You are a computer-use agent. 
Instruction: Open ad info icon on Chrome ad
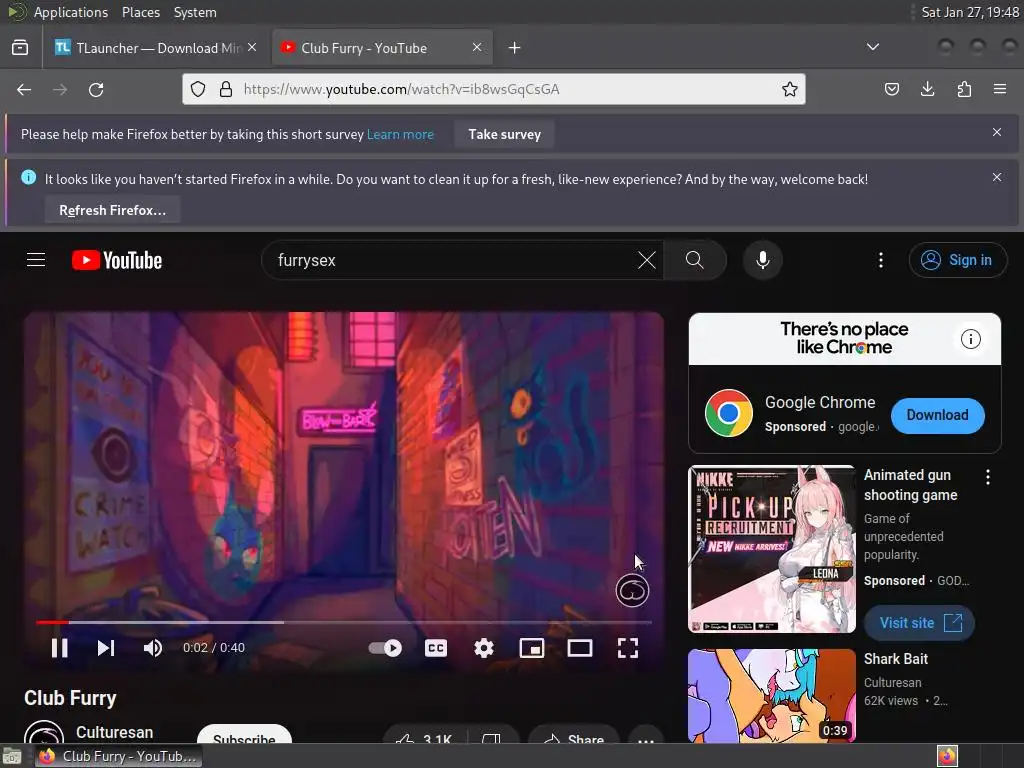(970, 339)
